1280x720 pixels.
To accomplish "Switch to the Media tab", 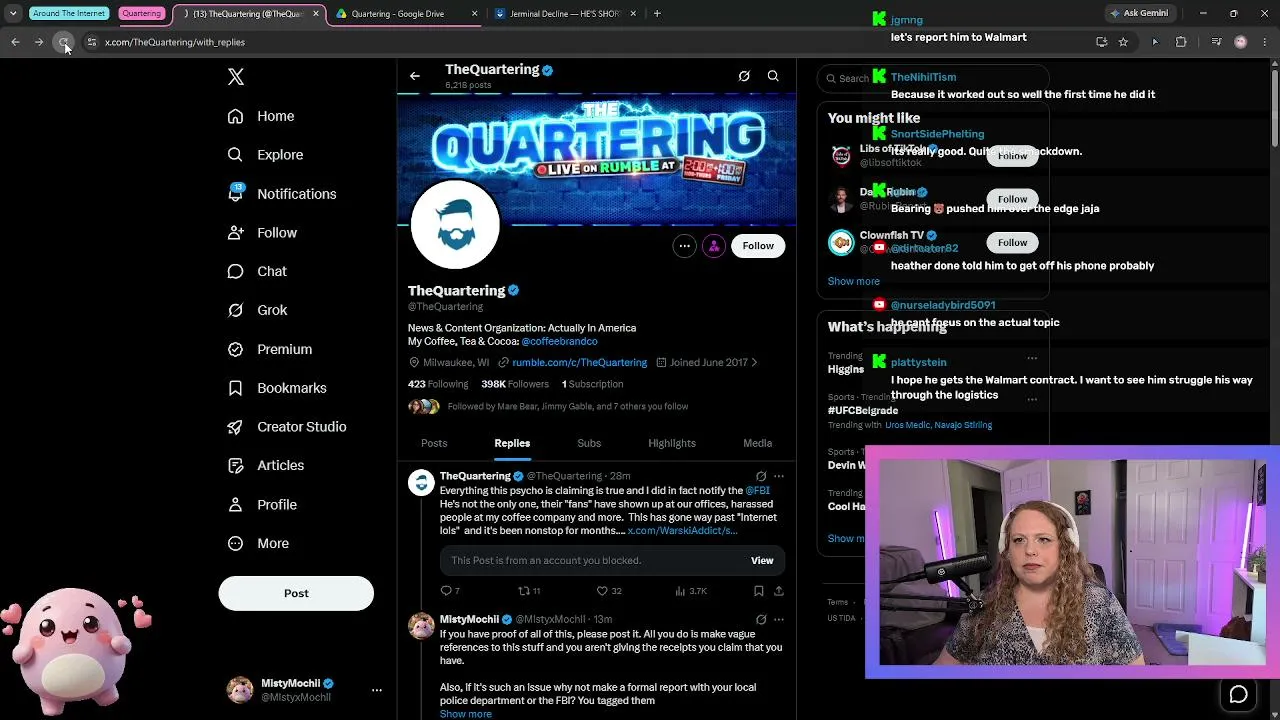I will [757, 443].
